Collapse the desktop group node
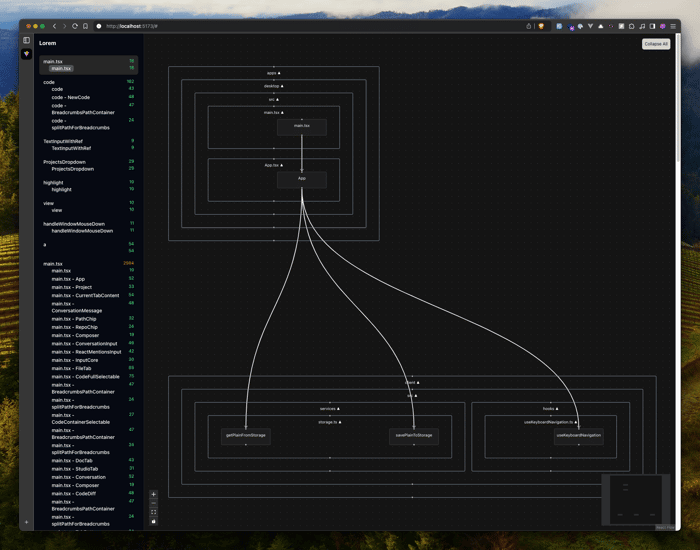Image resolution: width=700 pixels, height=550 pixels. pyautogui.click(x=274, y=86)
